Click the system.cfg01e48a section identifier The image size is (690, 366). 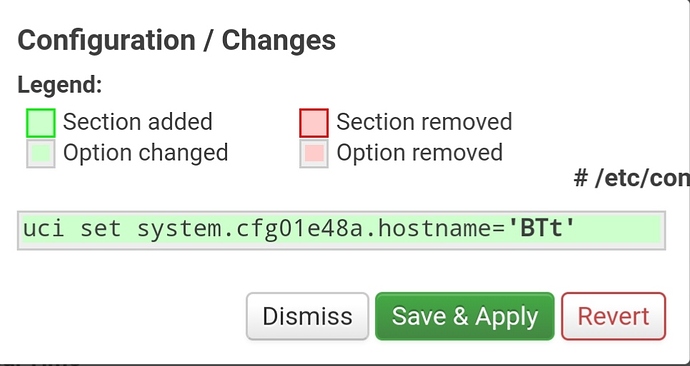coord(250,229)
